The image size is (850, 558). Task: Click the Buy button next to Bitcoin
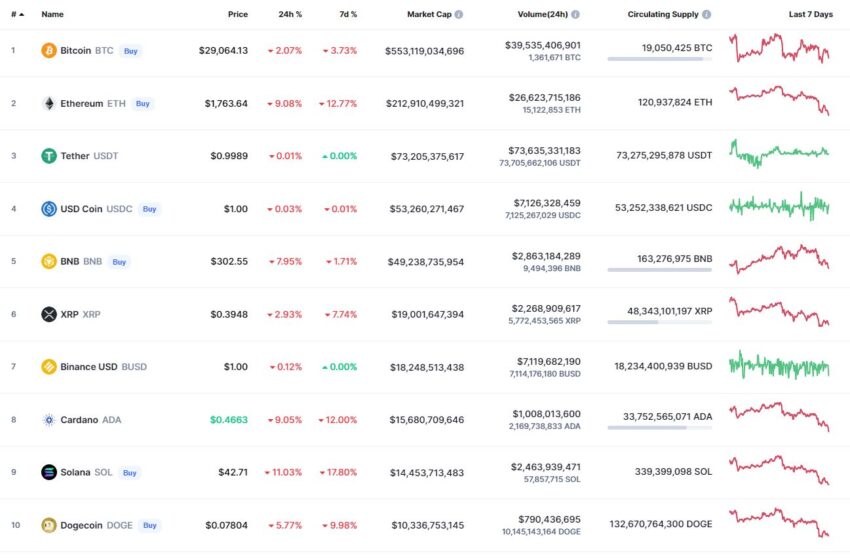pyautogui.click(x=131, y=51)
